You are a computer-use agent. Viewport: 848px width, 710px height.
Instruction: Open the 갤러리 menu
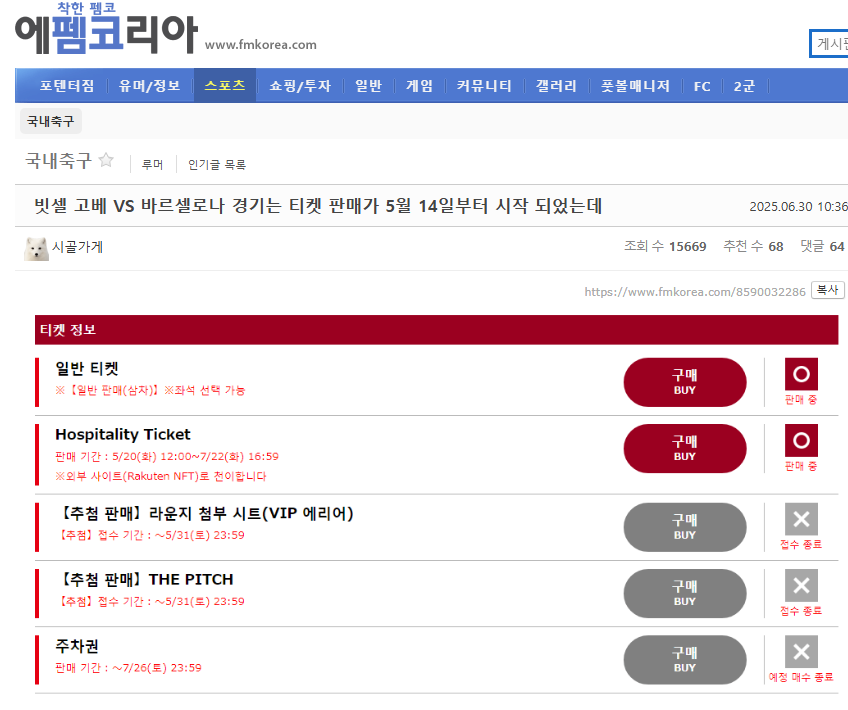[x=556, y=86]
